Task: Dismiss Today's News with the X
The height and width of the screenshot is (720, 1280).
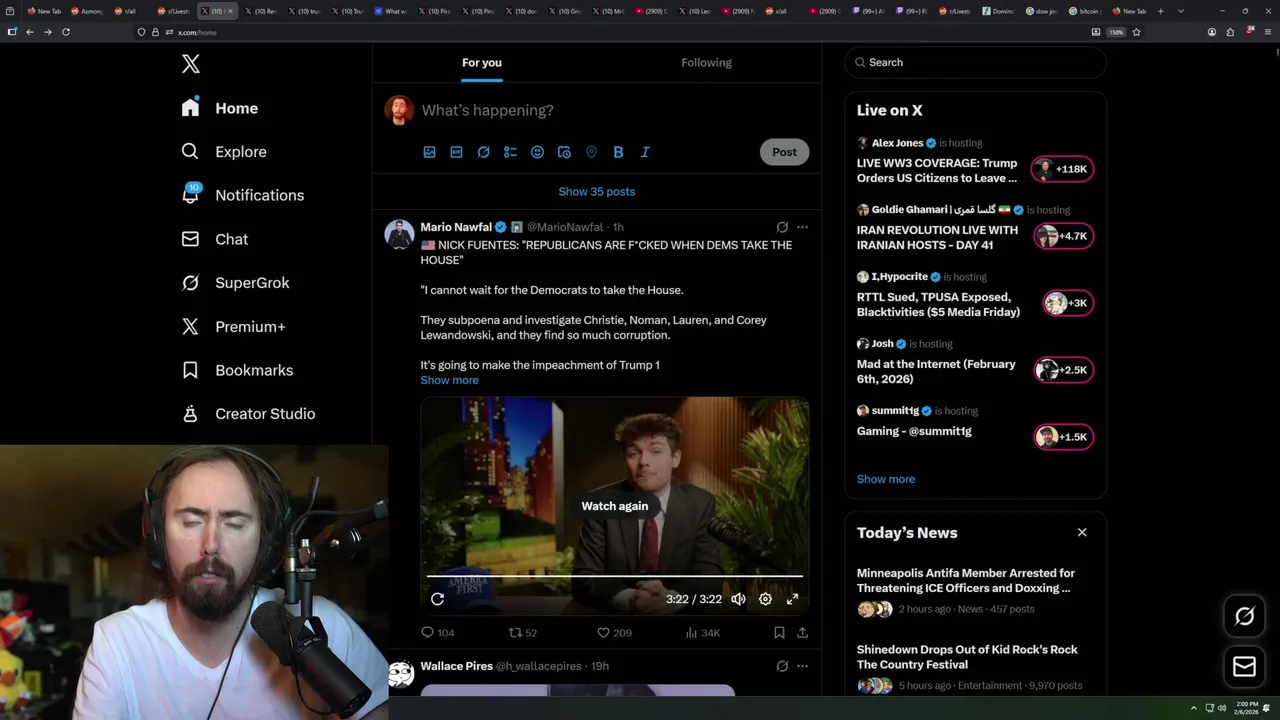Action: [1082, 532]
